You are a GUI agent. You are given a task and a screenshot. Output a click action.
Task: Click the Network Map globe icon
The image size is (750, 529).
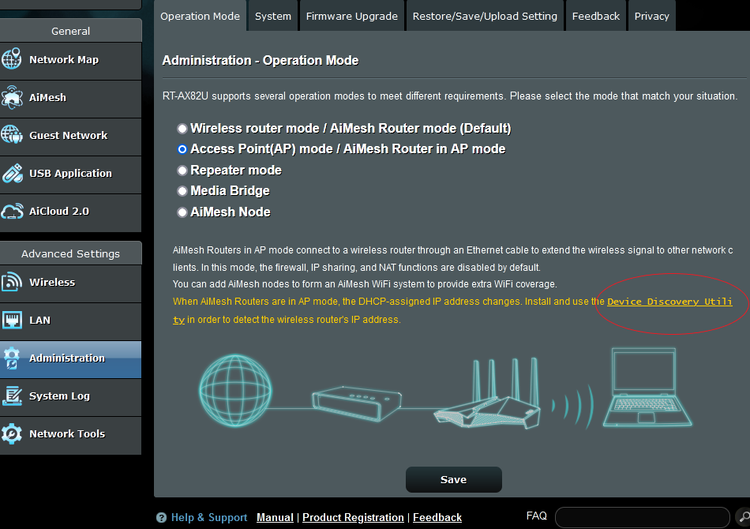[x=11, y=59]
